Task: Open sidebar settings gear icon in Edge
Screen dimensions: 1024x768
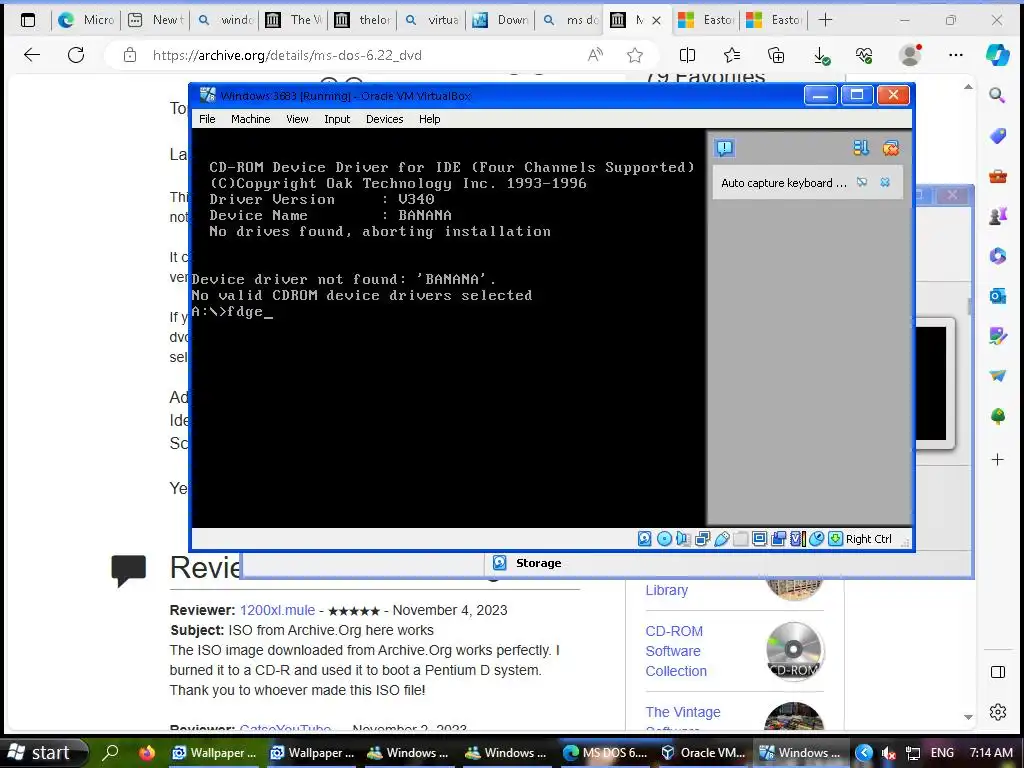Action: pos(997,712)
